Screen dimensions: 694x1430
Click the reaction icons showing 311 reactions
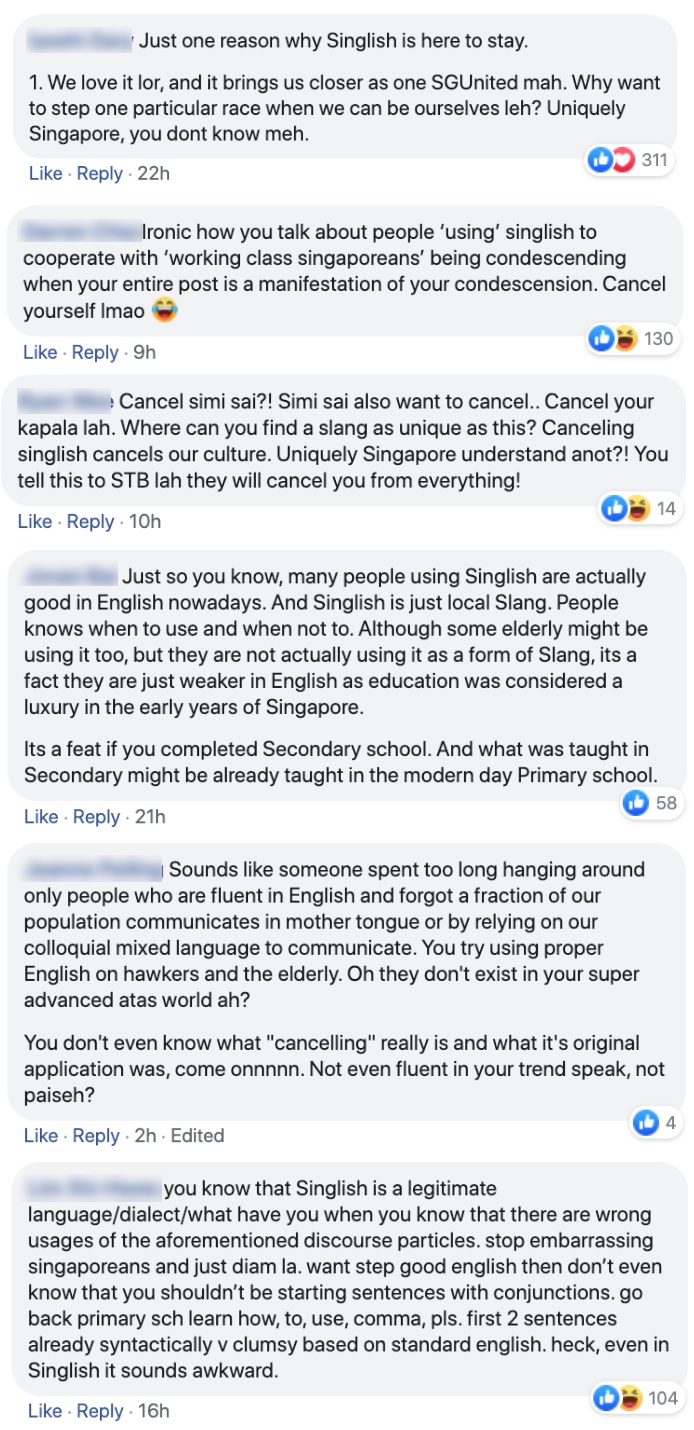(612, 160)
